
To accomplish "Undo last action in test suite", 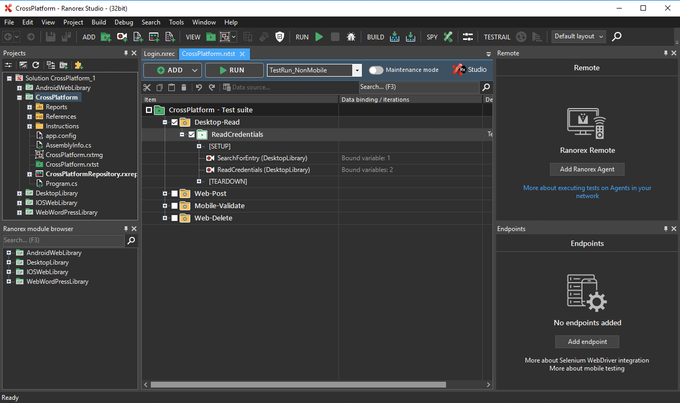I will tap(199, 87).
